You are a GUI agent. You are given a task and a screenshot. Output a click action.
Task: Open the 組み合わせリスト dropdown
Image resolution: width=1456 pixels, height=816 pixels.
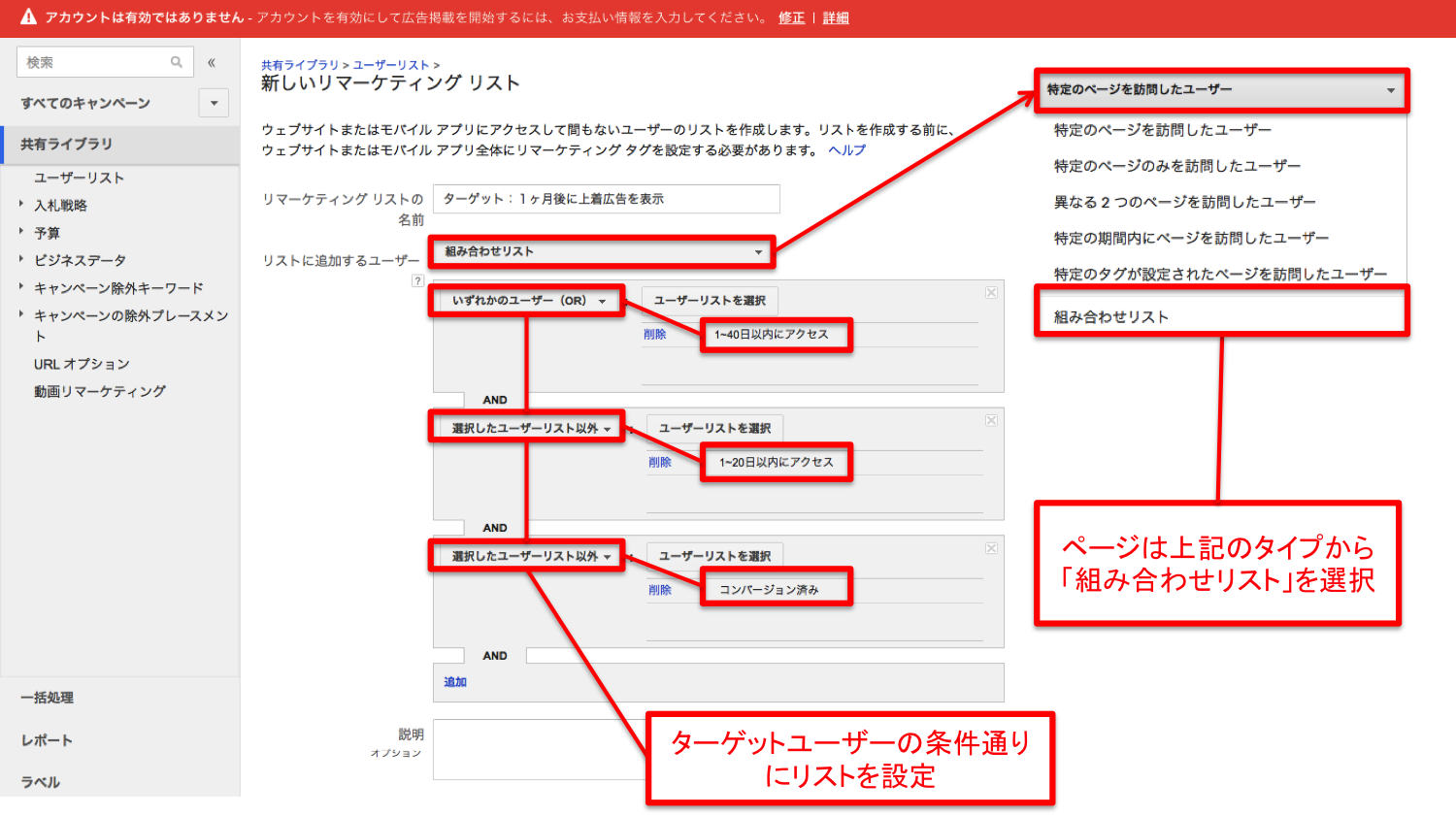[x=601, y=251]
